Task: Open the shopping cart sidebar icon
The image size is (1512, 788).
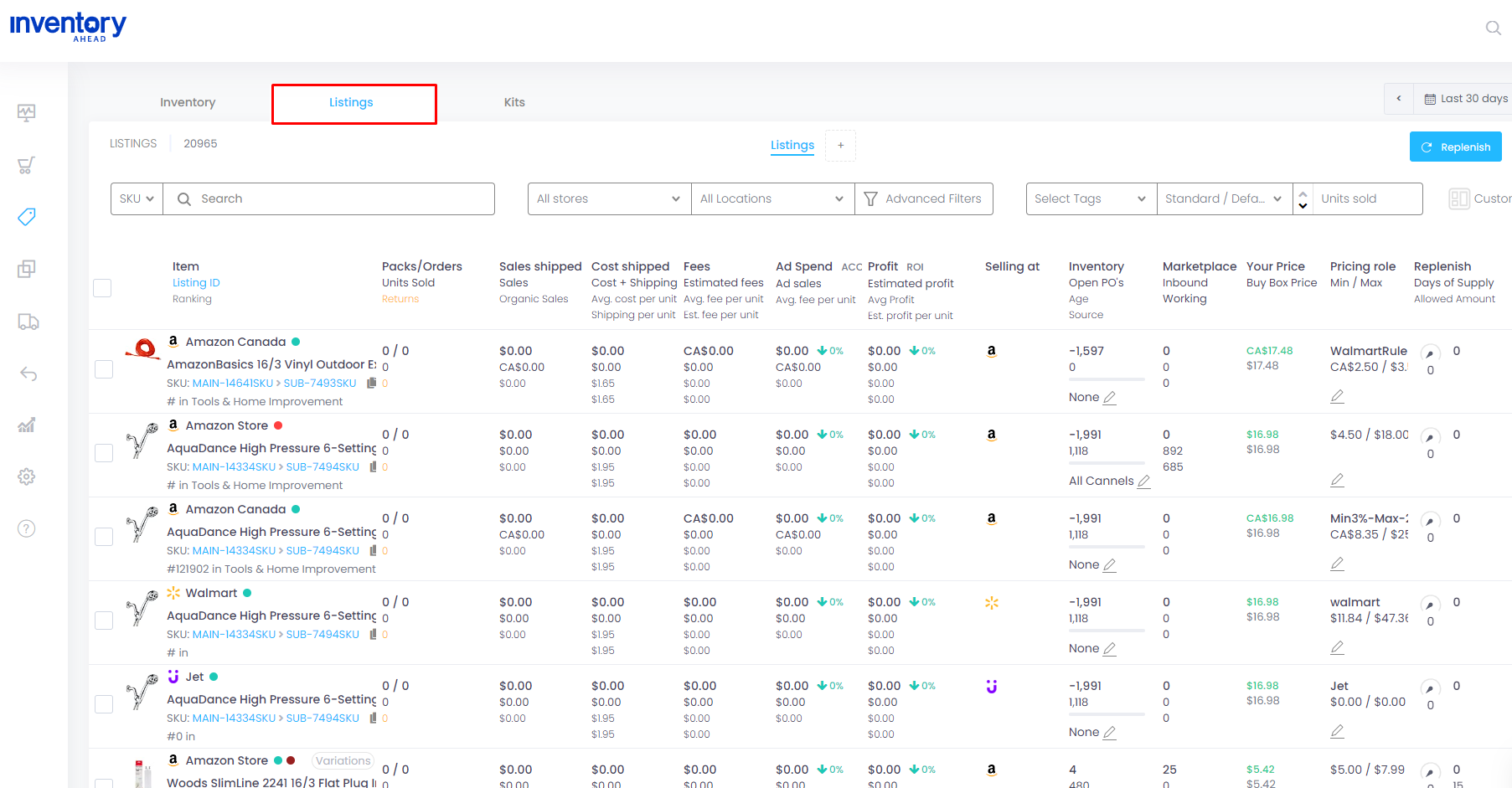Action: (27, 165)
